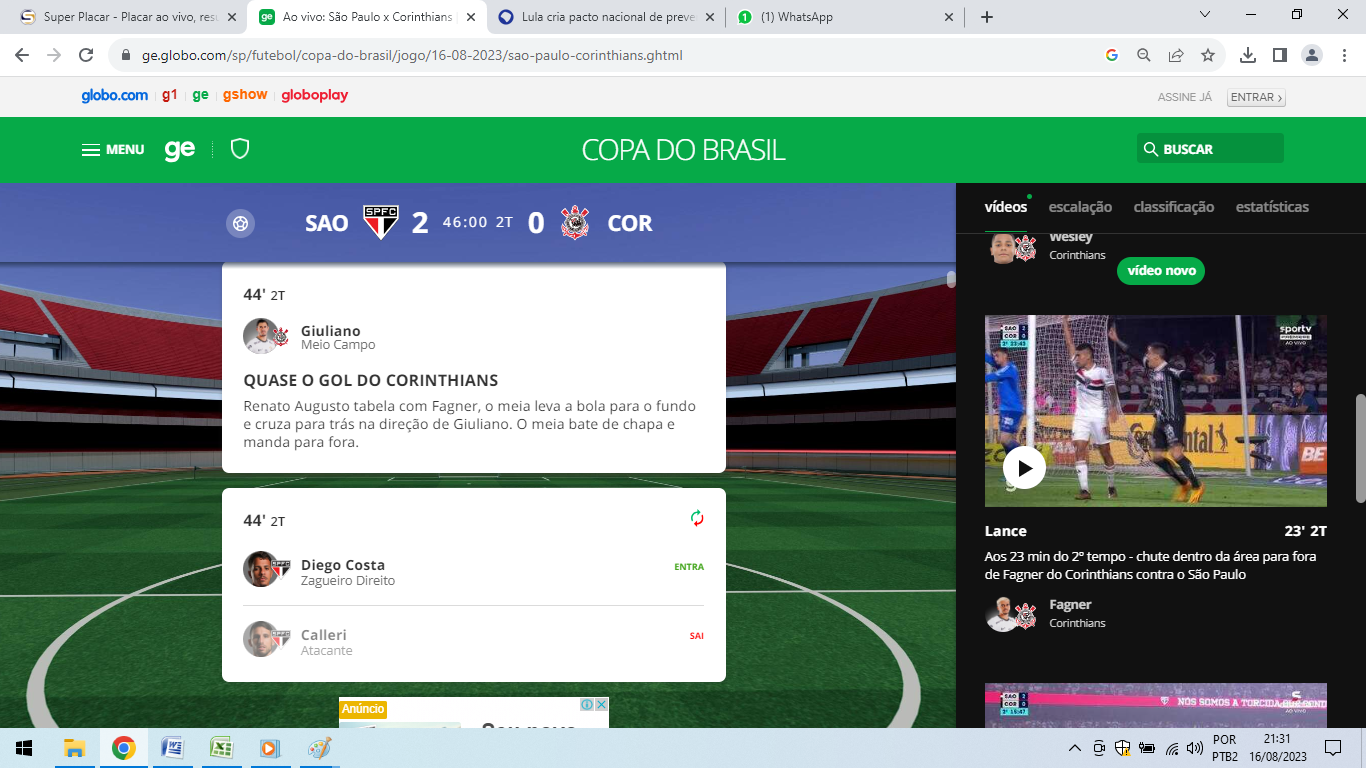Image resolution: width=1366 pixels, height=768 pixels.
Task: Click the team shield icon beside the ge logo
Action: point(240,149)
